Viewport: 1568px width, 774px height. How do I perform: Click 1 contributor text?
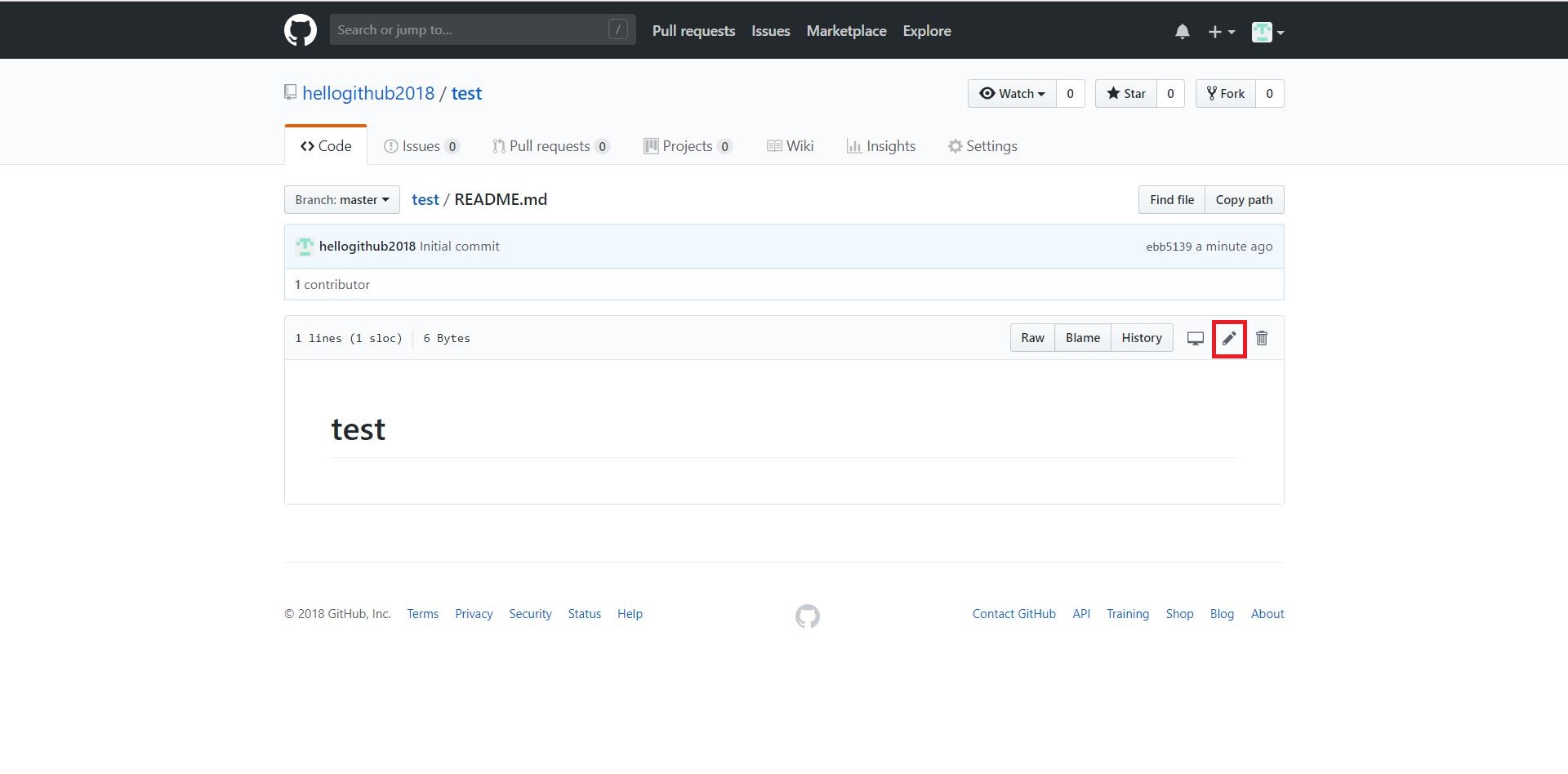[332, 285]
